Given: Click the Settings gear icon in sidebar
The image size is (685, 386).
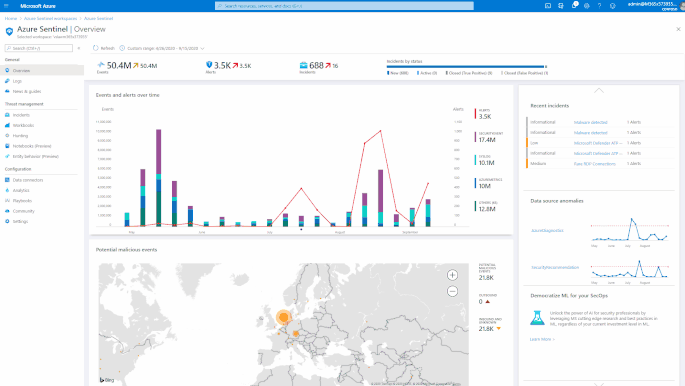Looking at the screenshot, I should [7, 221].
